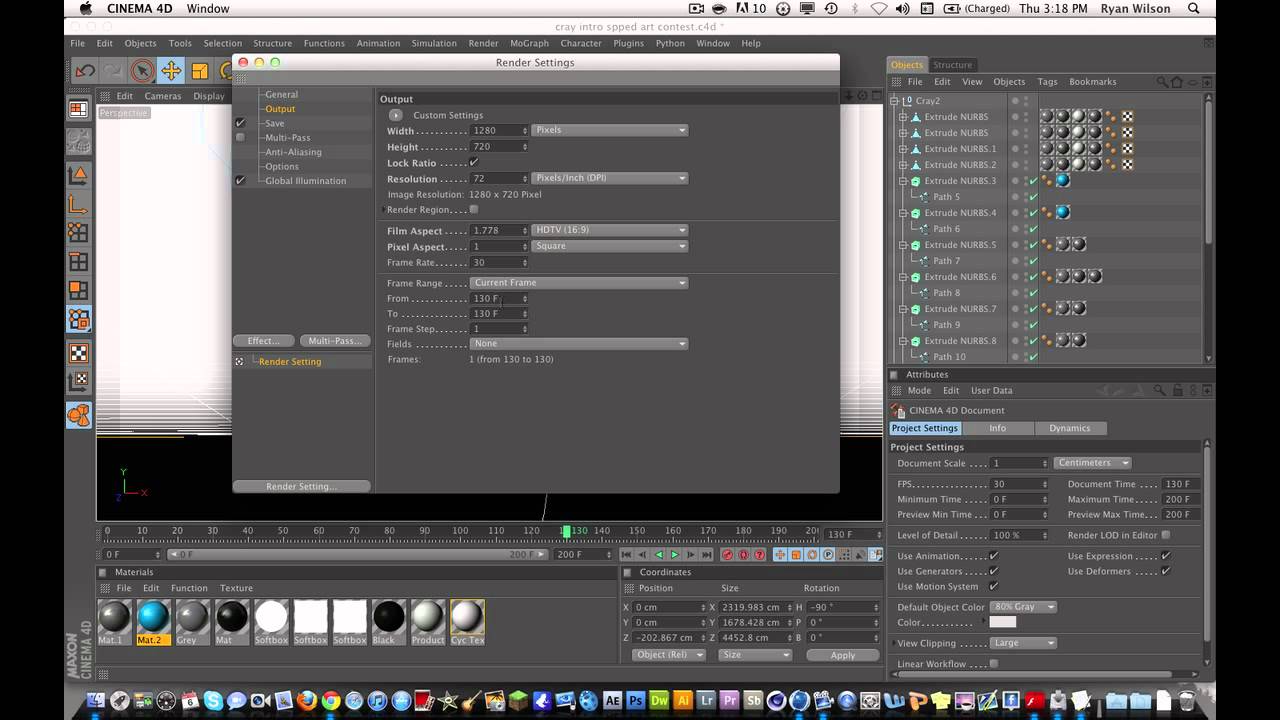Select the Points mode icon
Image resolution: width=1280 pixels, height=720 pixels.
point(79,234)
